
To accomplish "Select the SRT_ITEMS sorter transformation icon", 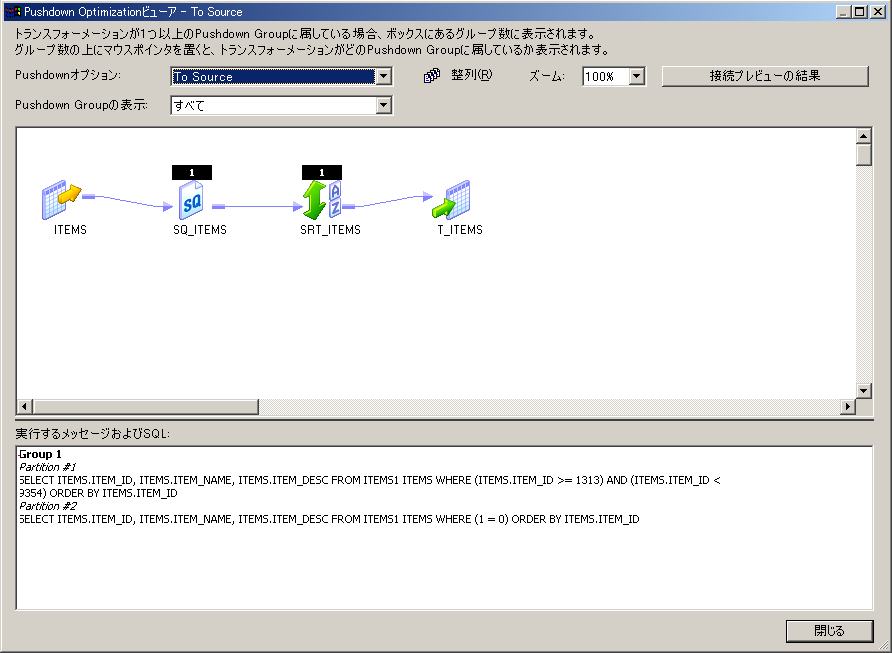I will pyautogui.click(x=322, y=200).
